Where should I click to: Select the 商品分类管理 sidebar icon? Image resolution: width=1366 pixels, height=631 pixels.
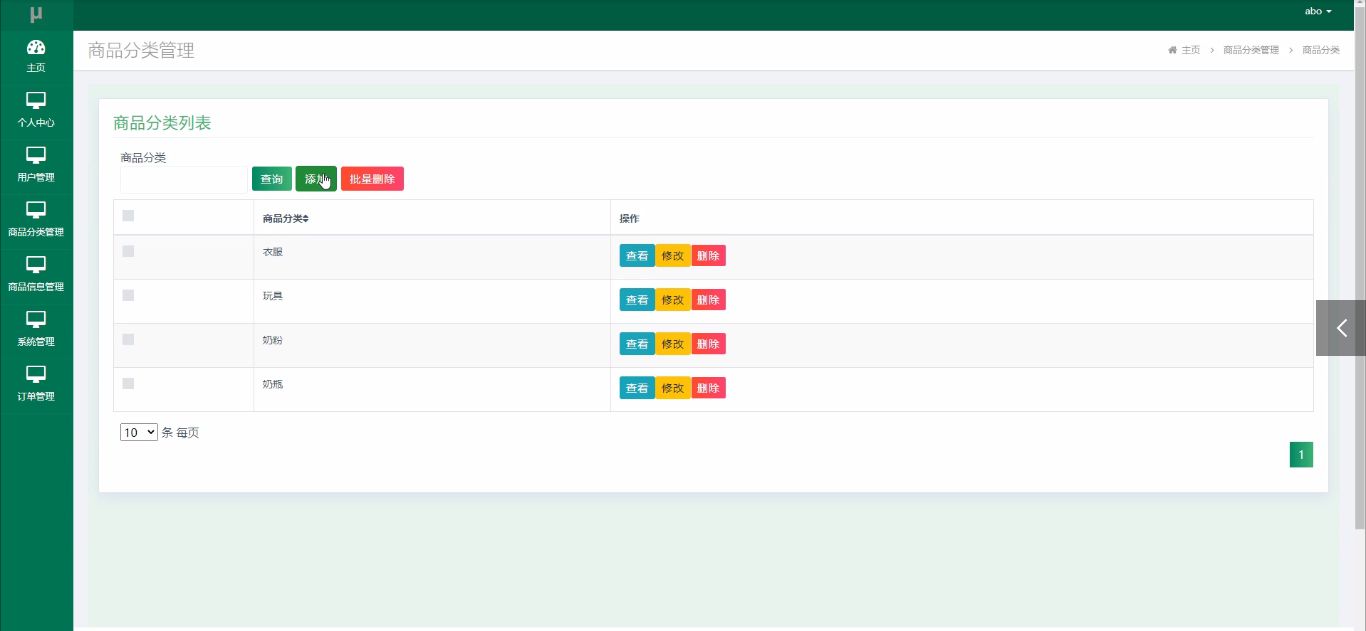pos(36,211)
